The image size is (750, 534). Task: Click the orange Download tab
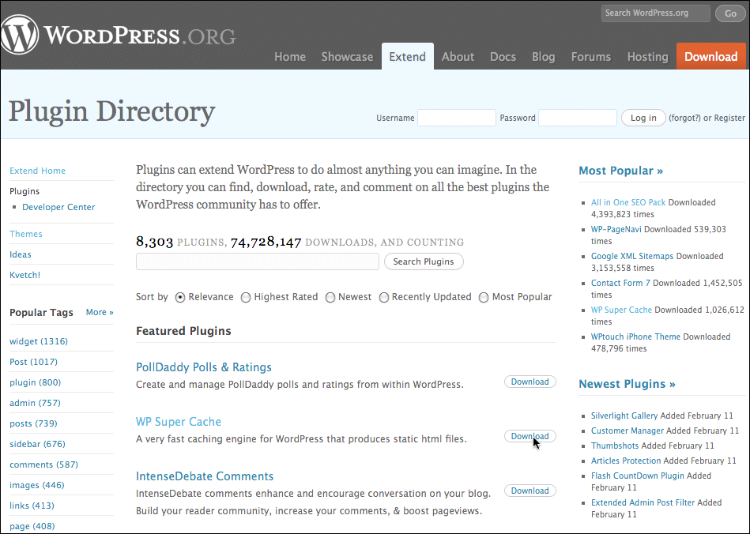711,56
